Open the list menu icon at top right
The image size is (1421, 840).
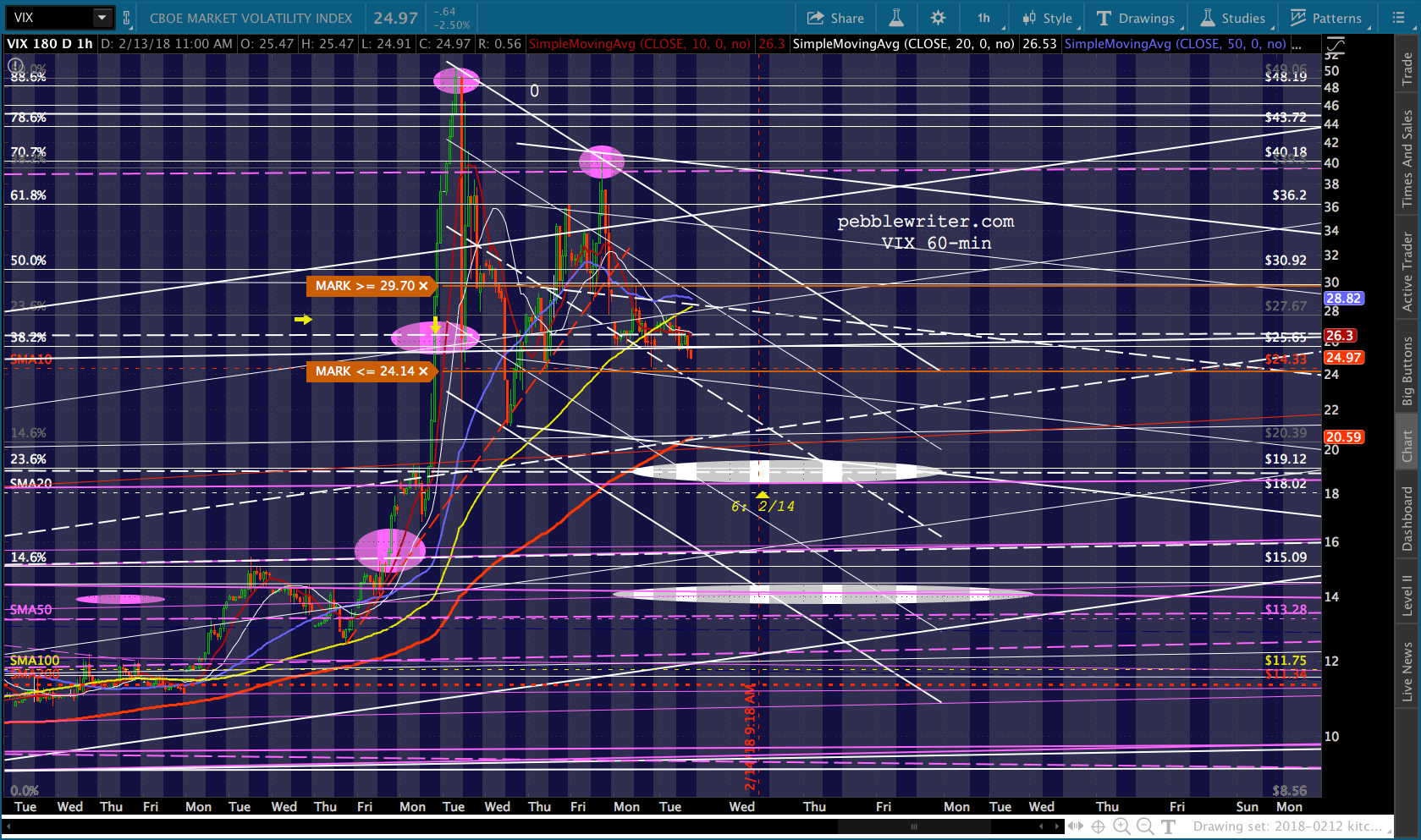point(1398,18)
